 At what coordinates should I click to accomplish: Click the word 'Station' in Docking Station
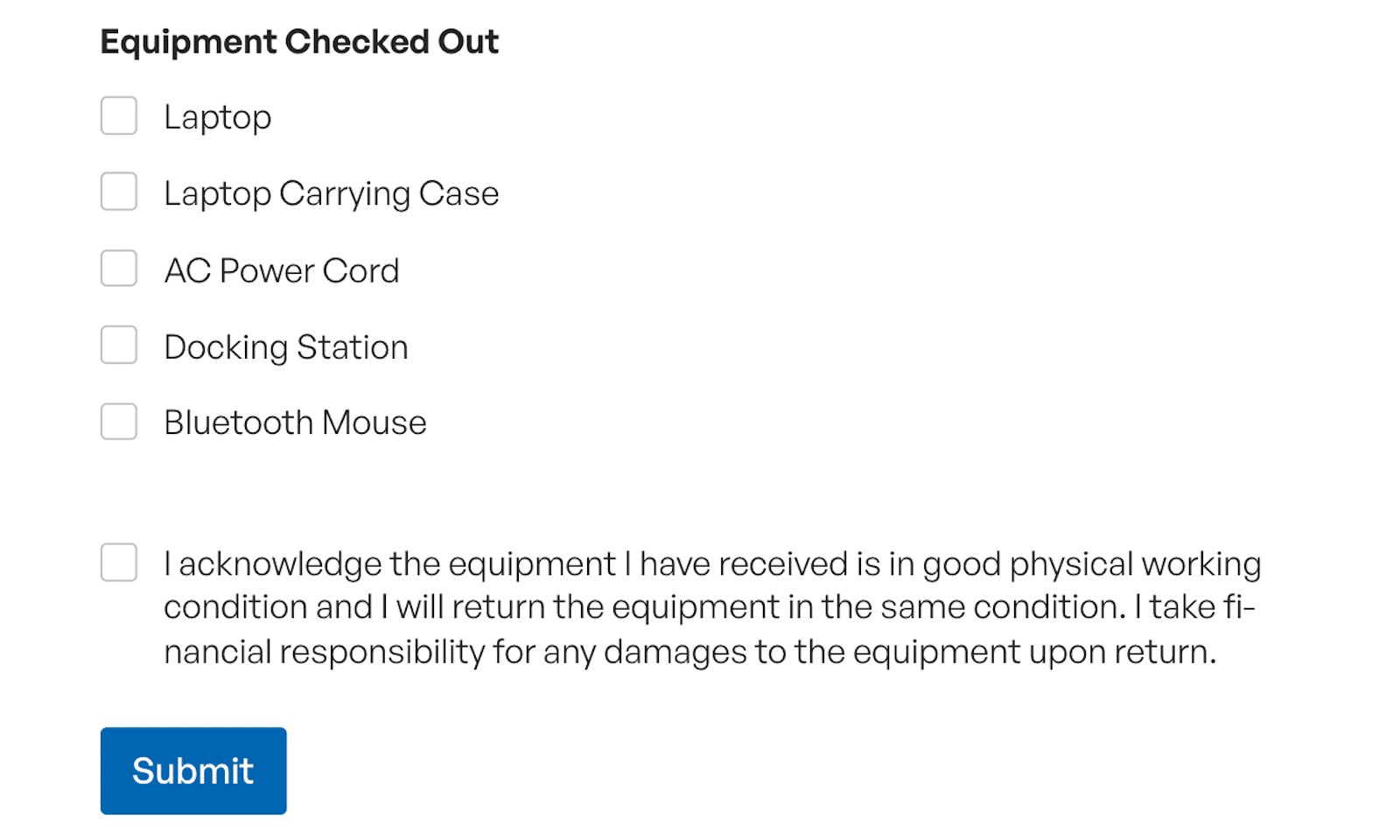tap(352, 347)
